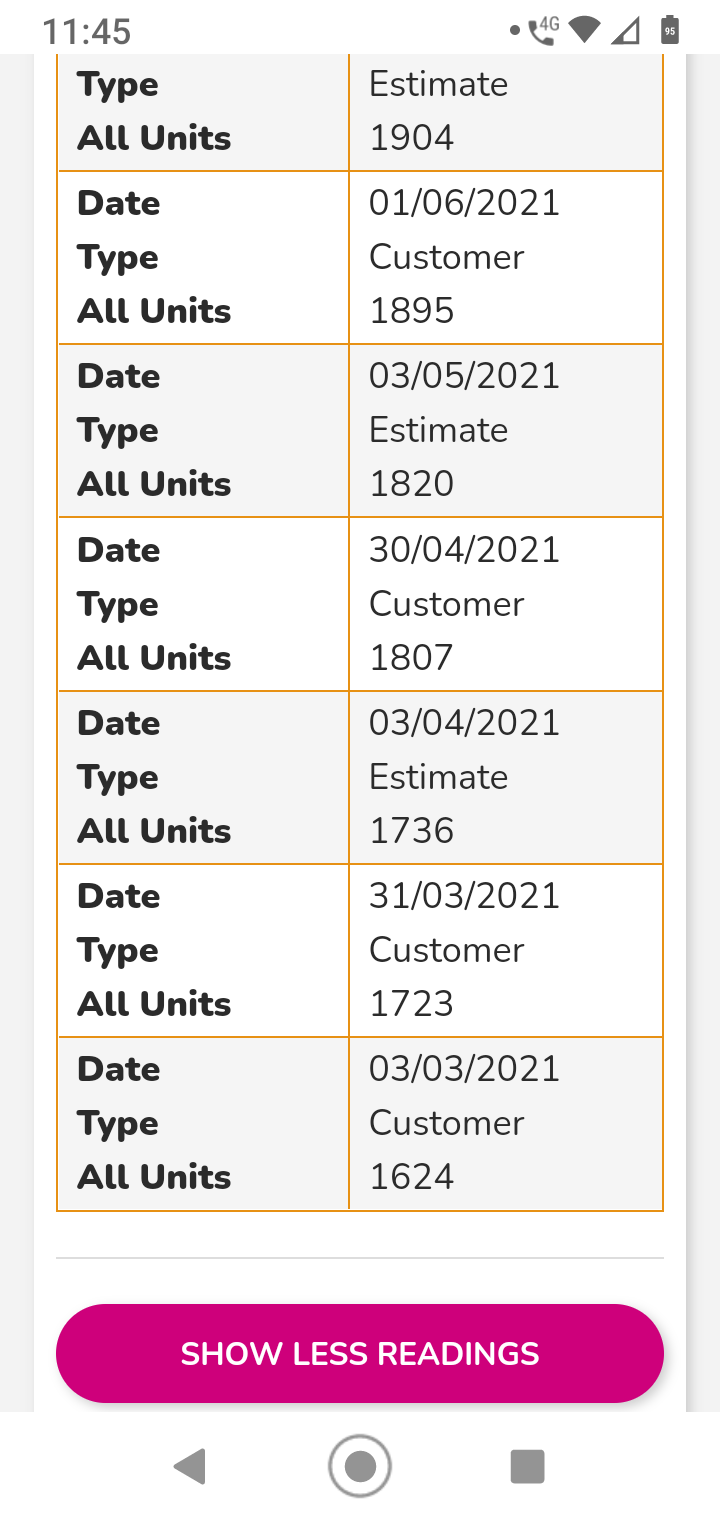The height and width of the screenshot is (1520, 720).
Task: Tap the 1820 units reading value
Action: pos(412,484)
